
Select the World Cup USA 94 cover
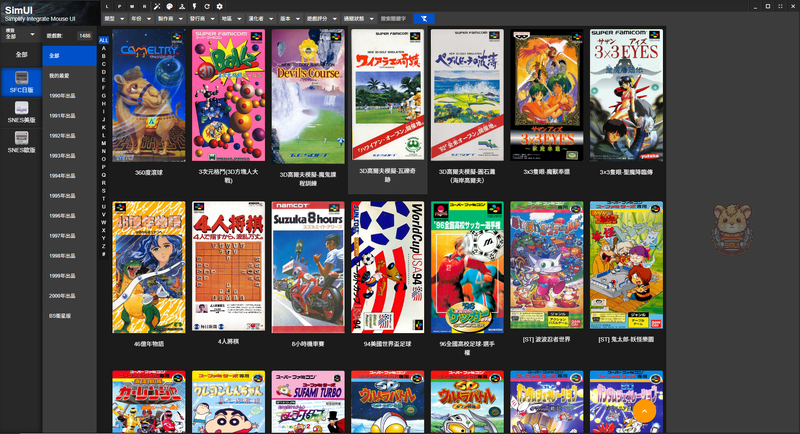coord(388,267)
